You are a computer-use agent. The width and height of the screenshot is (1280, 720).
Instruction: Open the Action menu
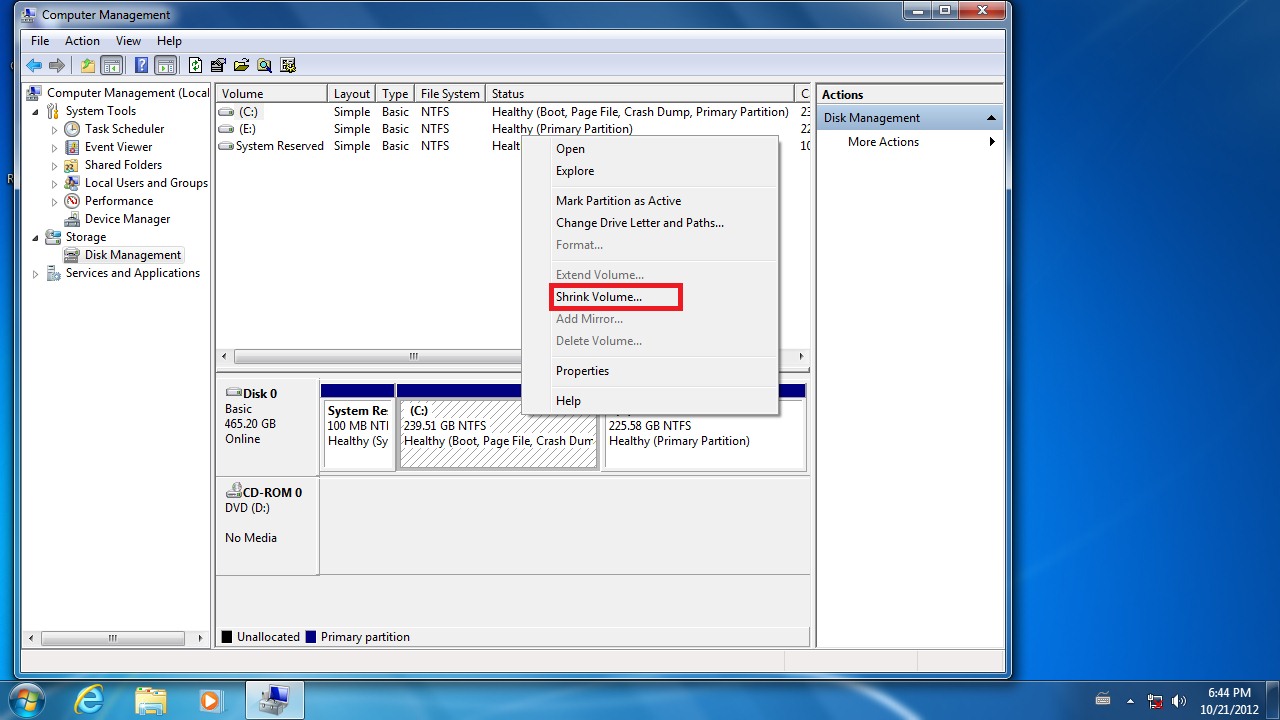click(82, 41)
